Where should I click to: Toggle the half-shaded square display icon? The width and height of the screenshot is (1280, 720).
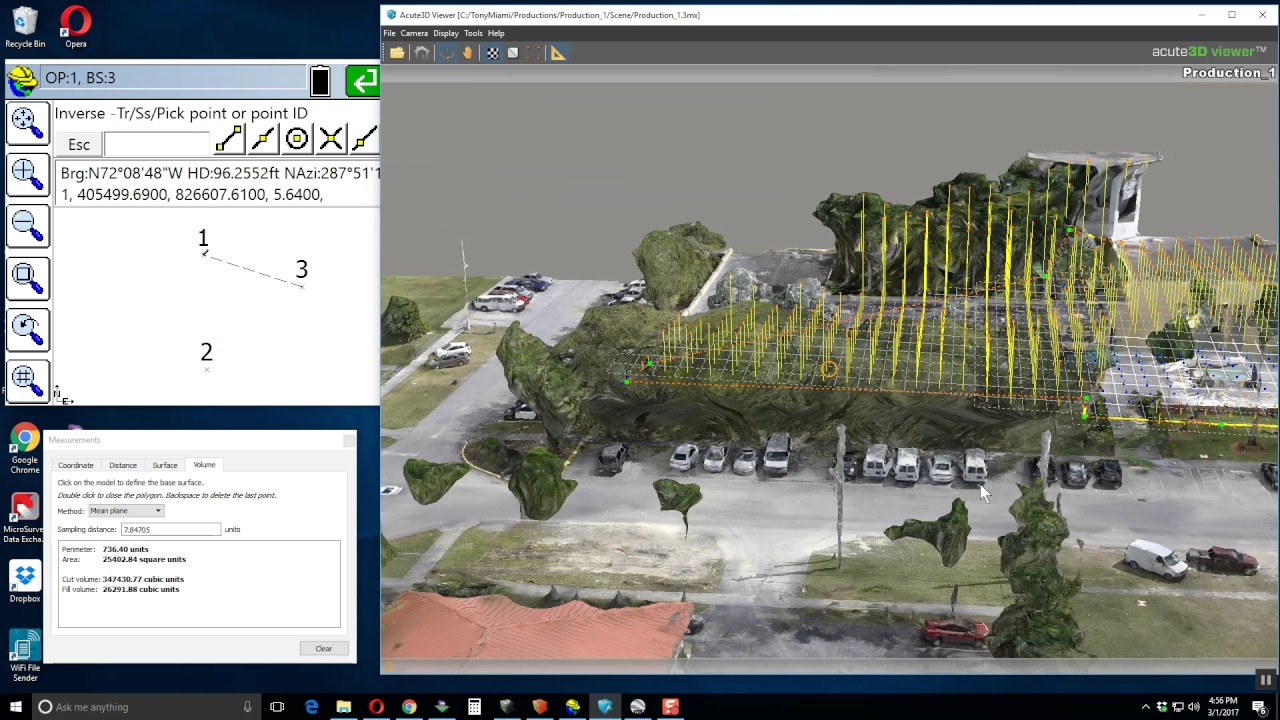(x=513, y=53)
